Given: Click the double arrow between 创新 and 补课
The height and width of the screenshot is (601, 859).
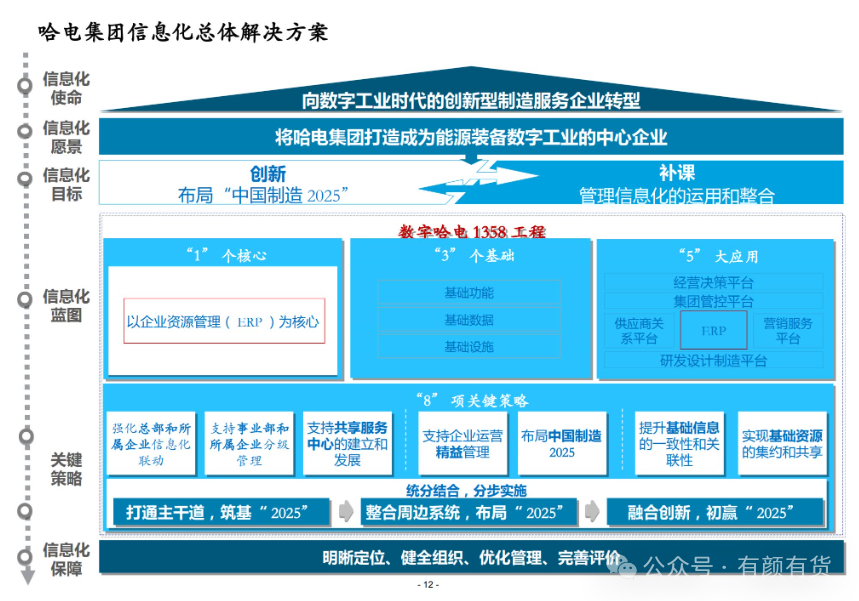Looking at the screenshot, I should (x=478, y=179).
